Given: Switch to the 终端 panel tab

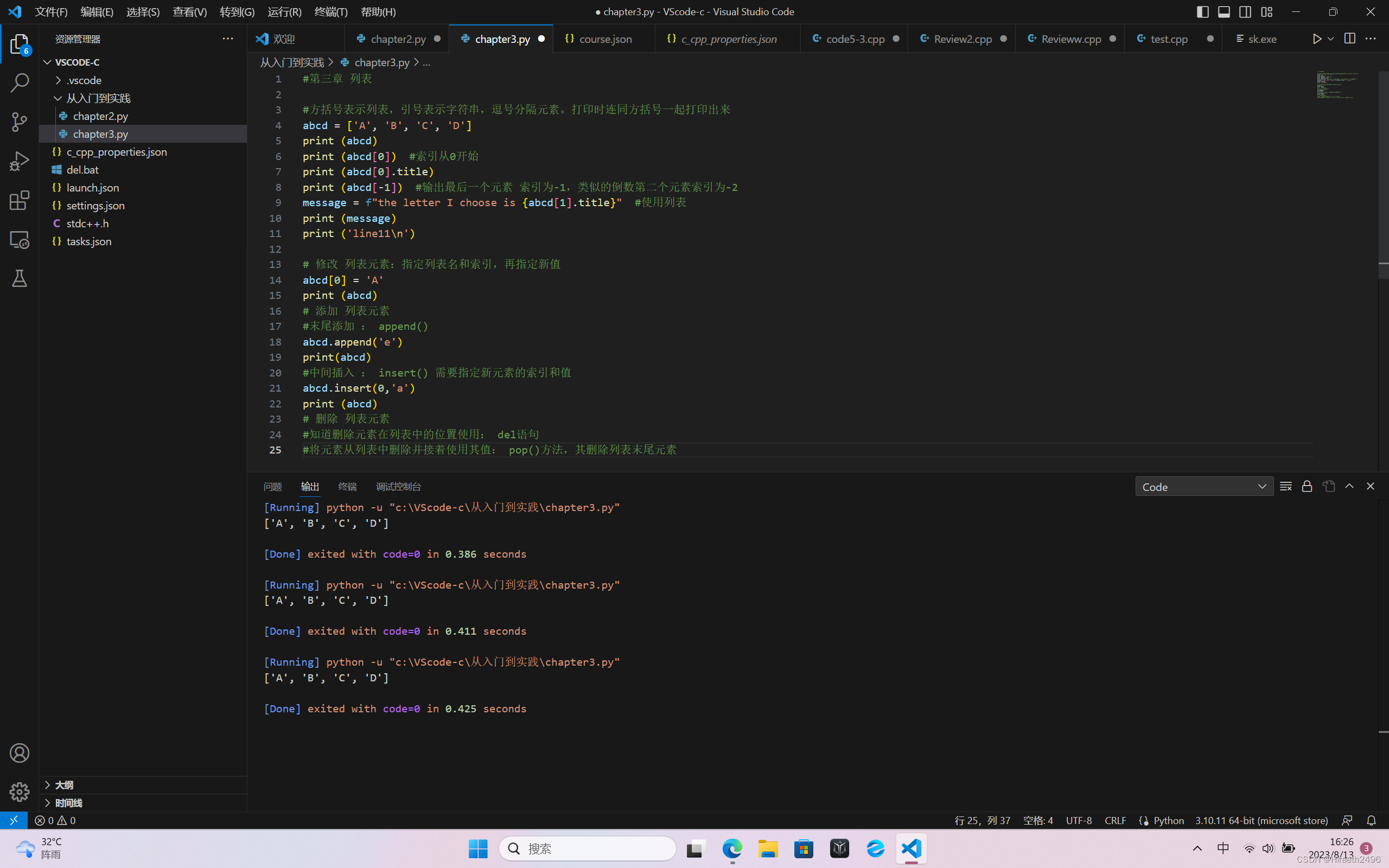Looking at the screenshot, I should point(347,486).
